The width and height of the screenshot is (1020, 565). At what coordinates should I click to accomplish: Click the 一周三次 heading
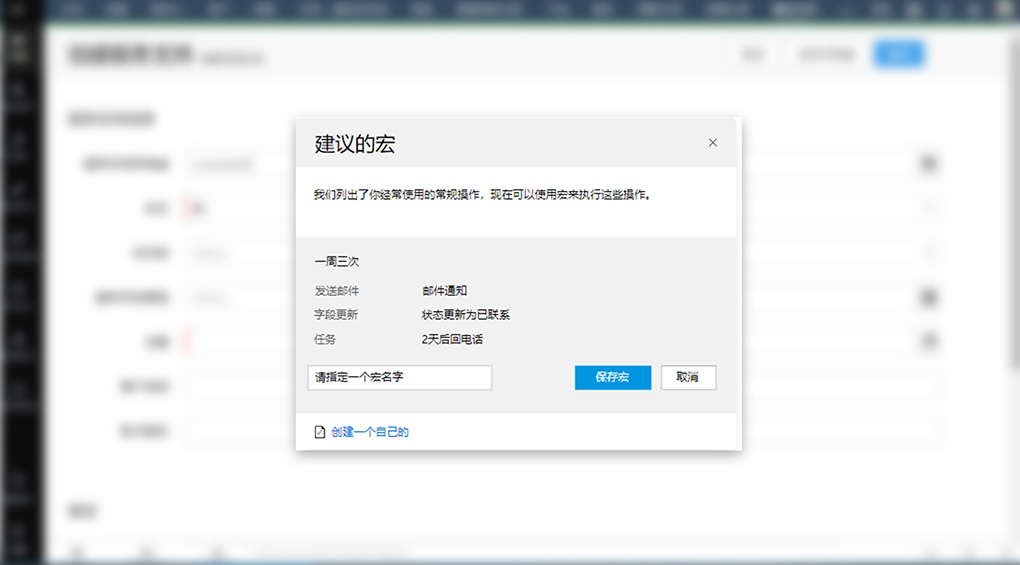coord(337,261)
